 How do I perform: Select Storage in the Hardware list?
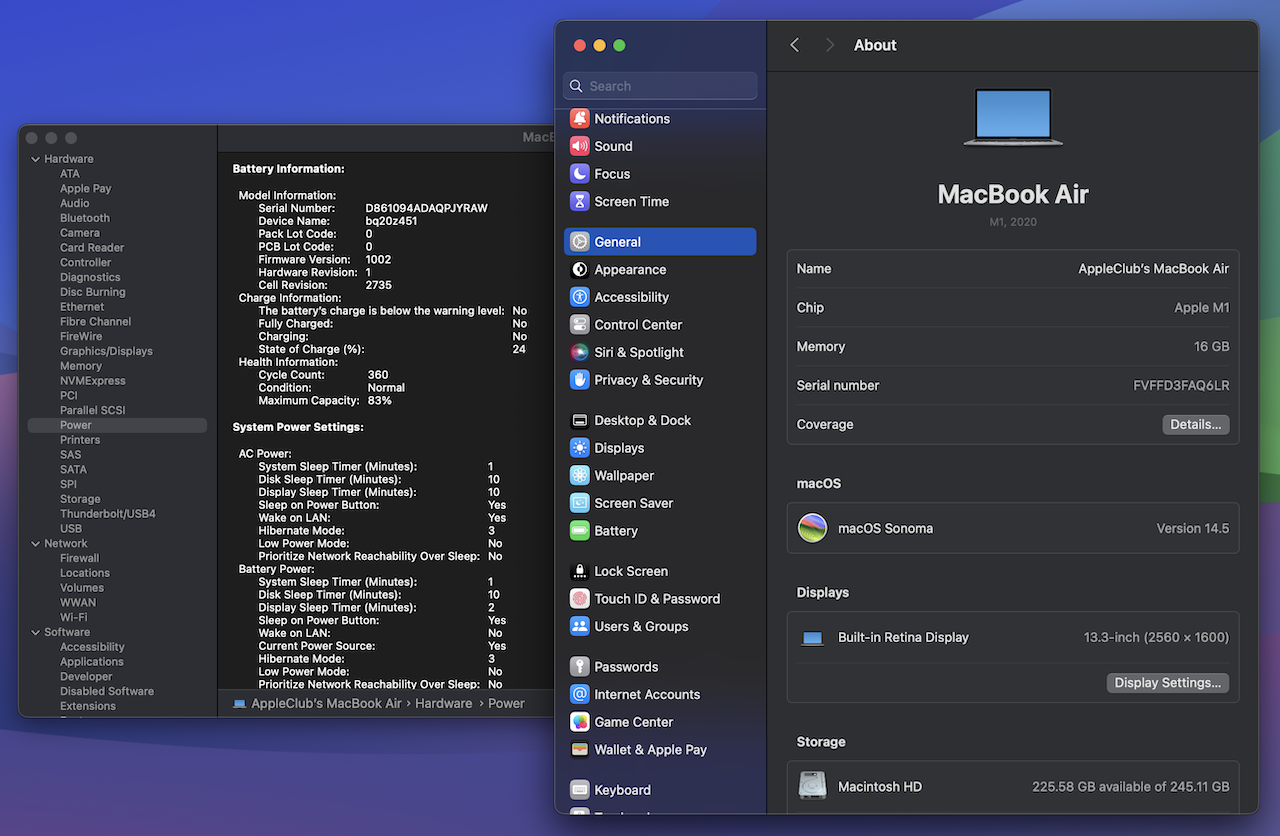(80, 499)
